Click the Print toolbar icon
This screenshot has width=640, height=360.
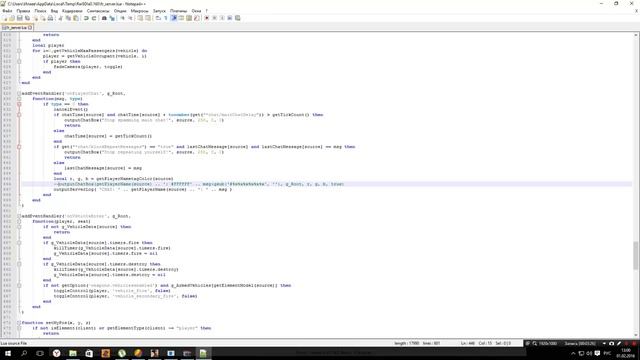(50, 18)
